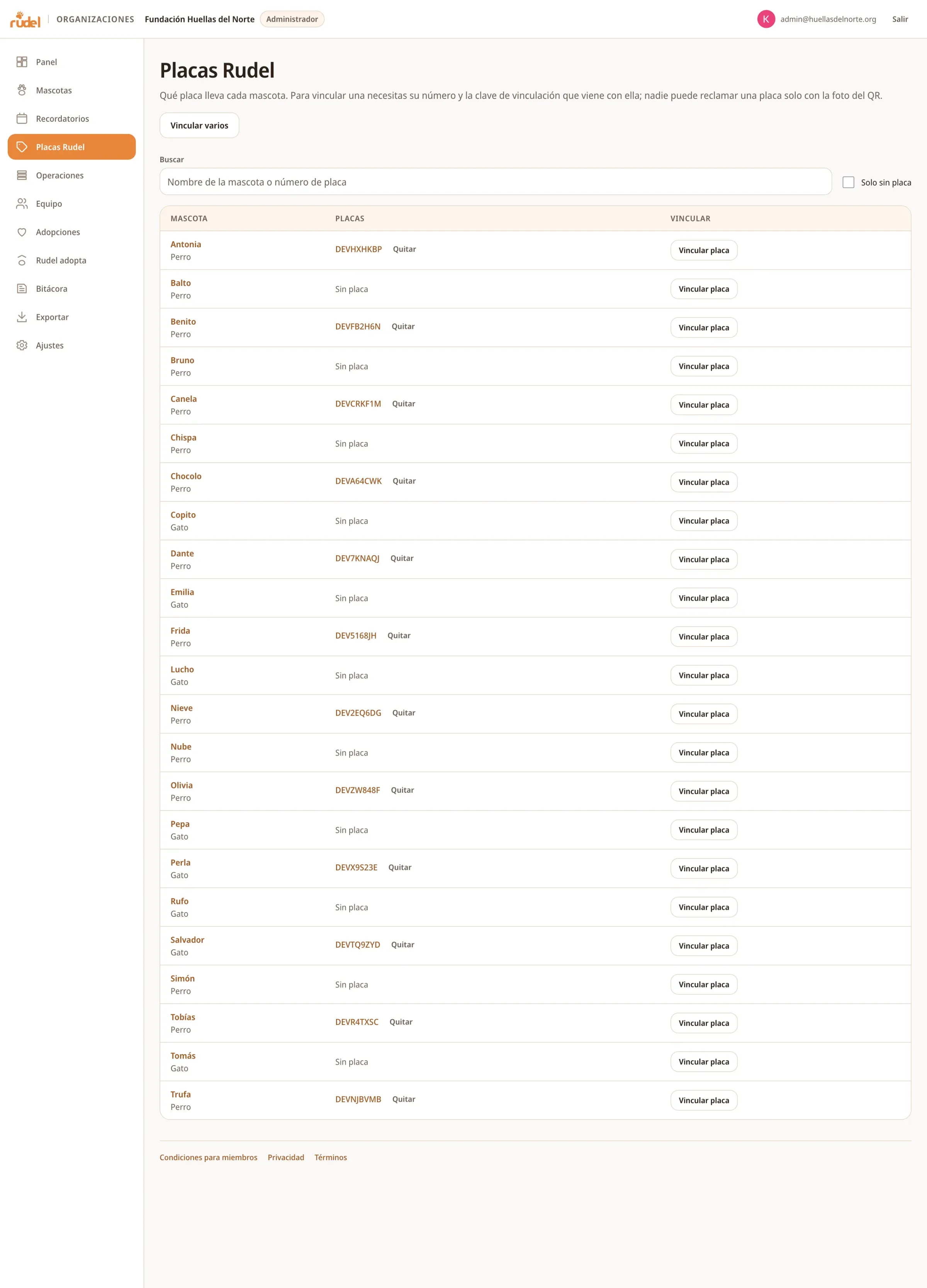Focus the pet name search field
This screenshot has width=927, height=1288.
pos(496,182)
